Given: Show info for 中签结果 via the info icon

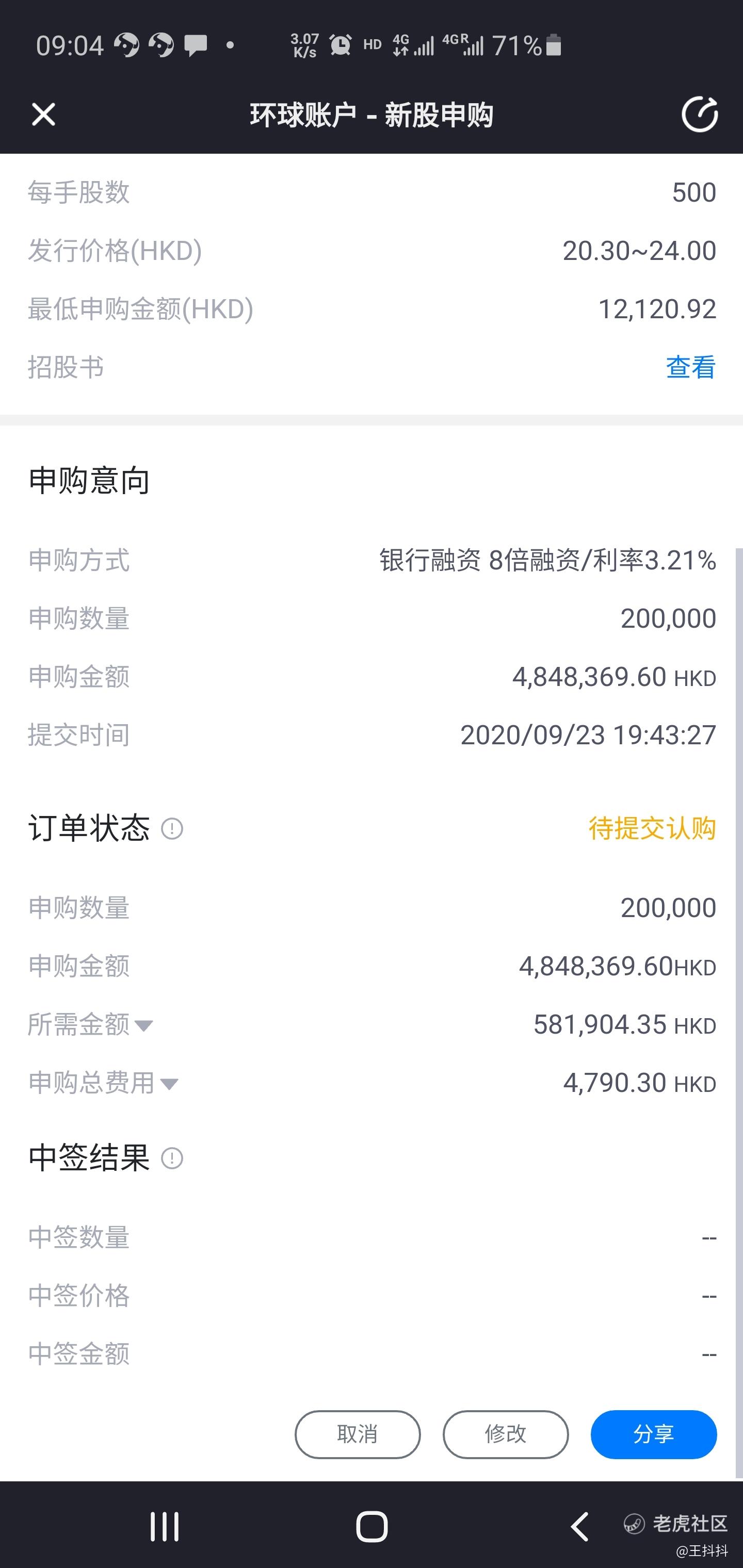Looking at the screenshot, I should pos(172,1158).
